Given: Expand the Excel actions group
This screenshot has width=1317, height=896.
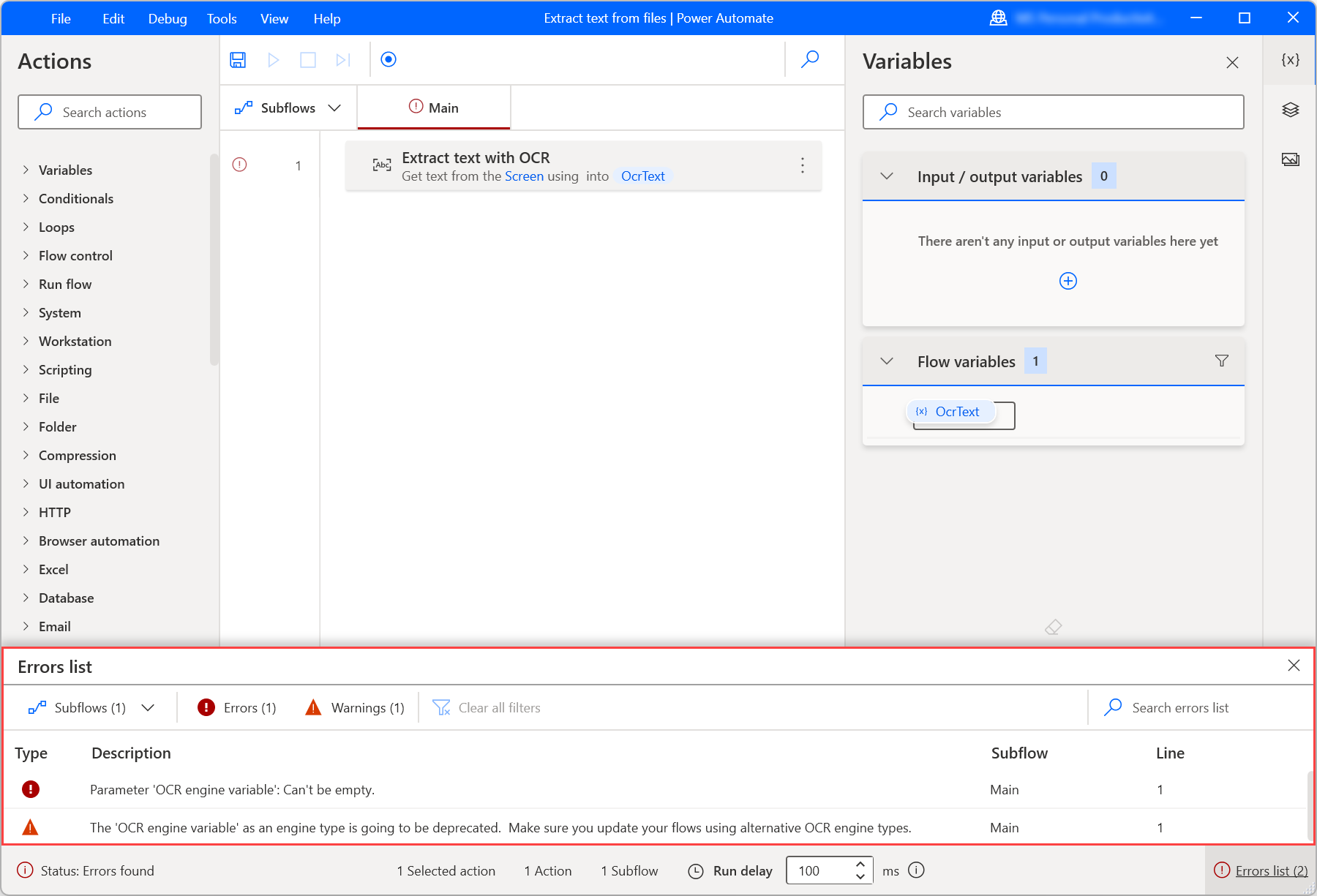Looking at the screenshot, I should (x=53, y=569).
